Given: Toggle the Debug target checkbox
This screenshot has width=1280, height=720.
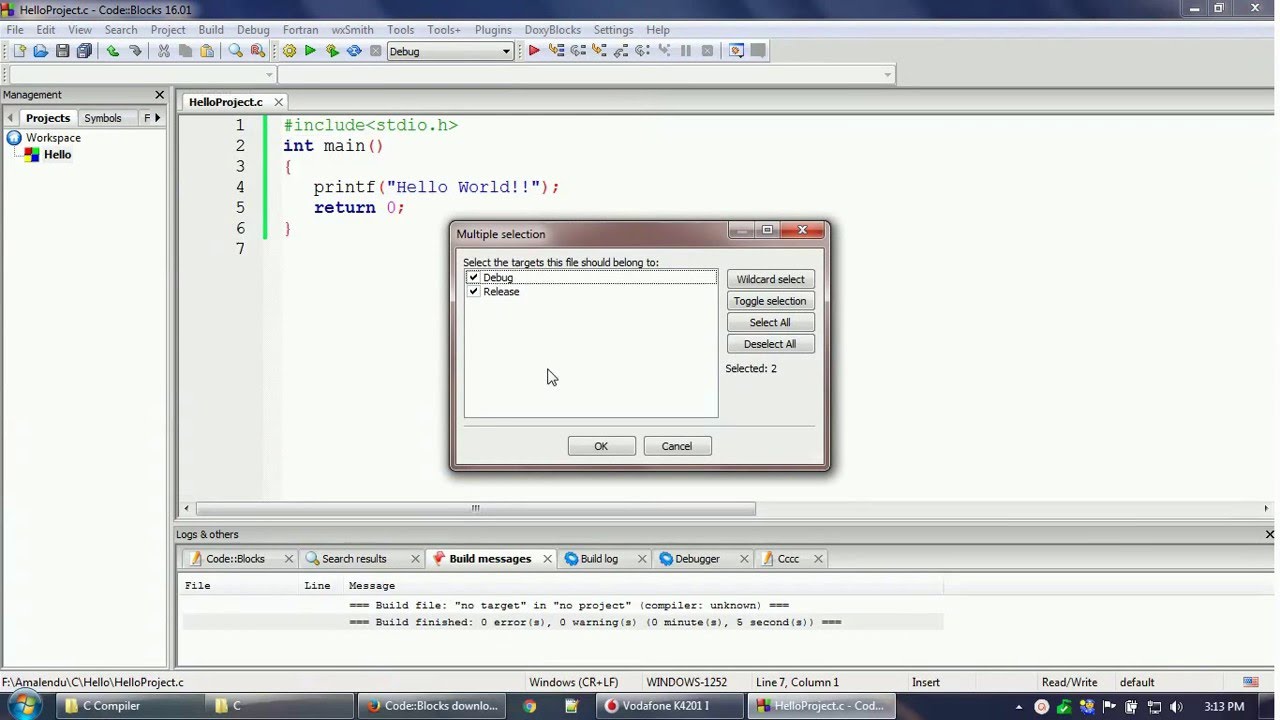Looking at the screenshot, I should pyautogui.click(x=473, y=277).
